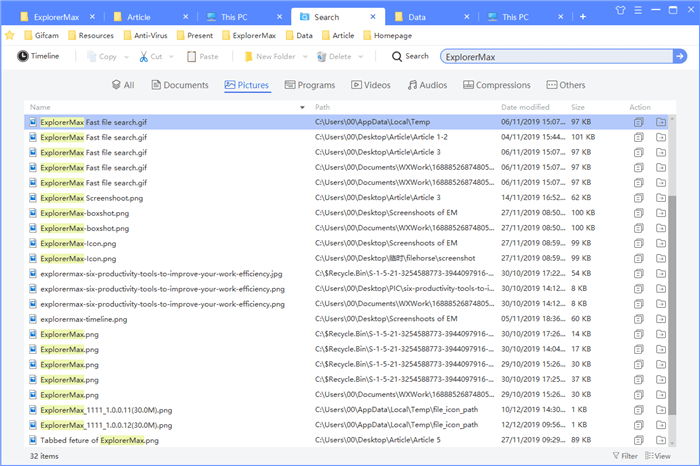This screenshot has width=700, height=466.
Task: Open the Anti-Virus bookmark folder
Action: click(x=146, y=35)
